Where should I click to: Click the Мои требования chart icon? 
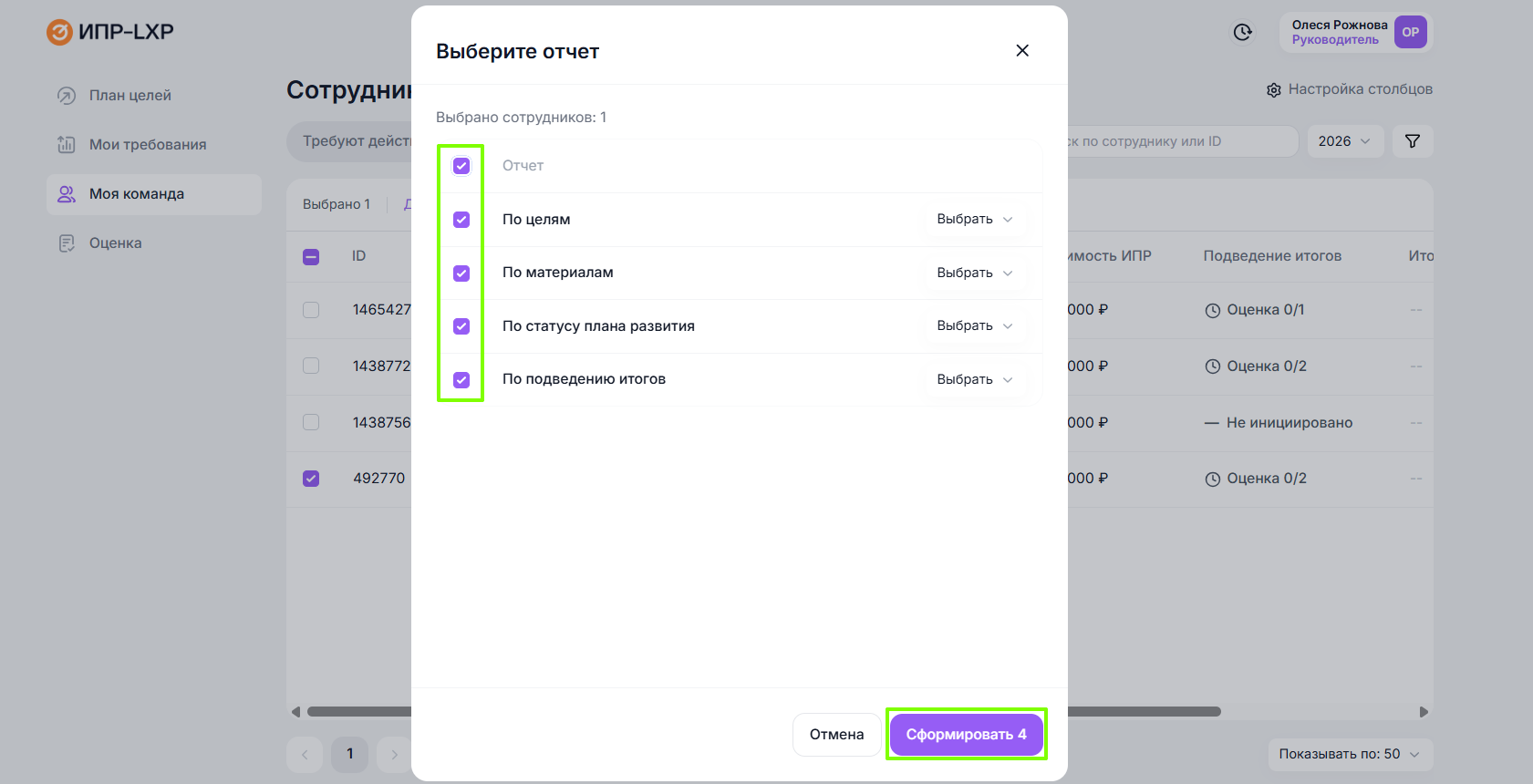point(67,145)
